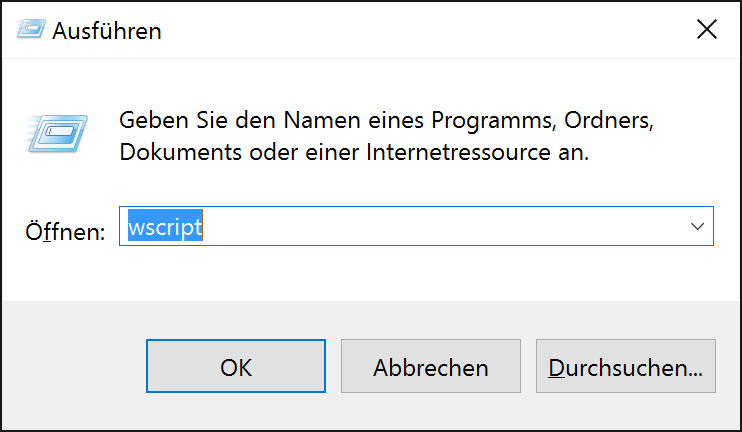The image size is (742, 432).
Task: Close the Ausführen dialog
Action: [x=706, y=30]
